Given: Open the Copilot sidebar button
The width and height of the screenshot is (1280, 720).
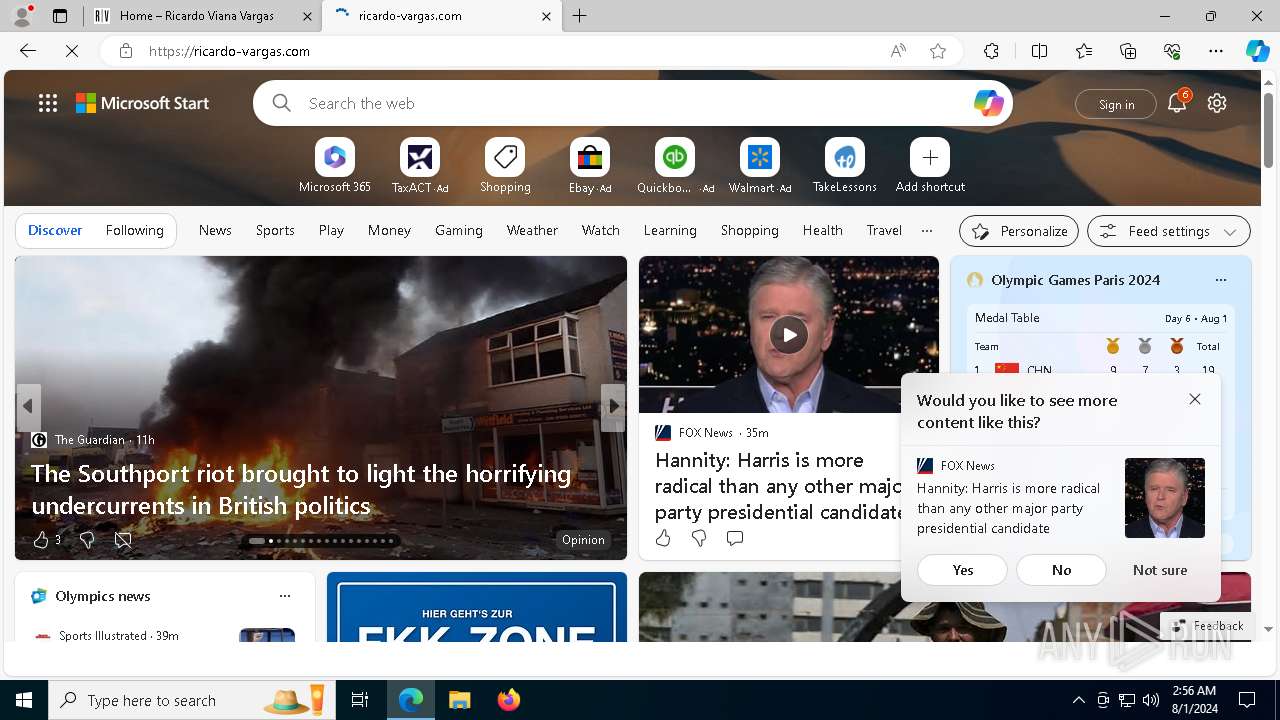Looking at the screenshot, I should coord(1257,51).
